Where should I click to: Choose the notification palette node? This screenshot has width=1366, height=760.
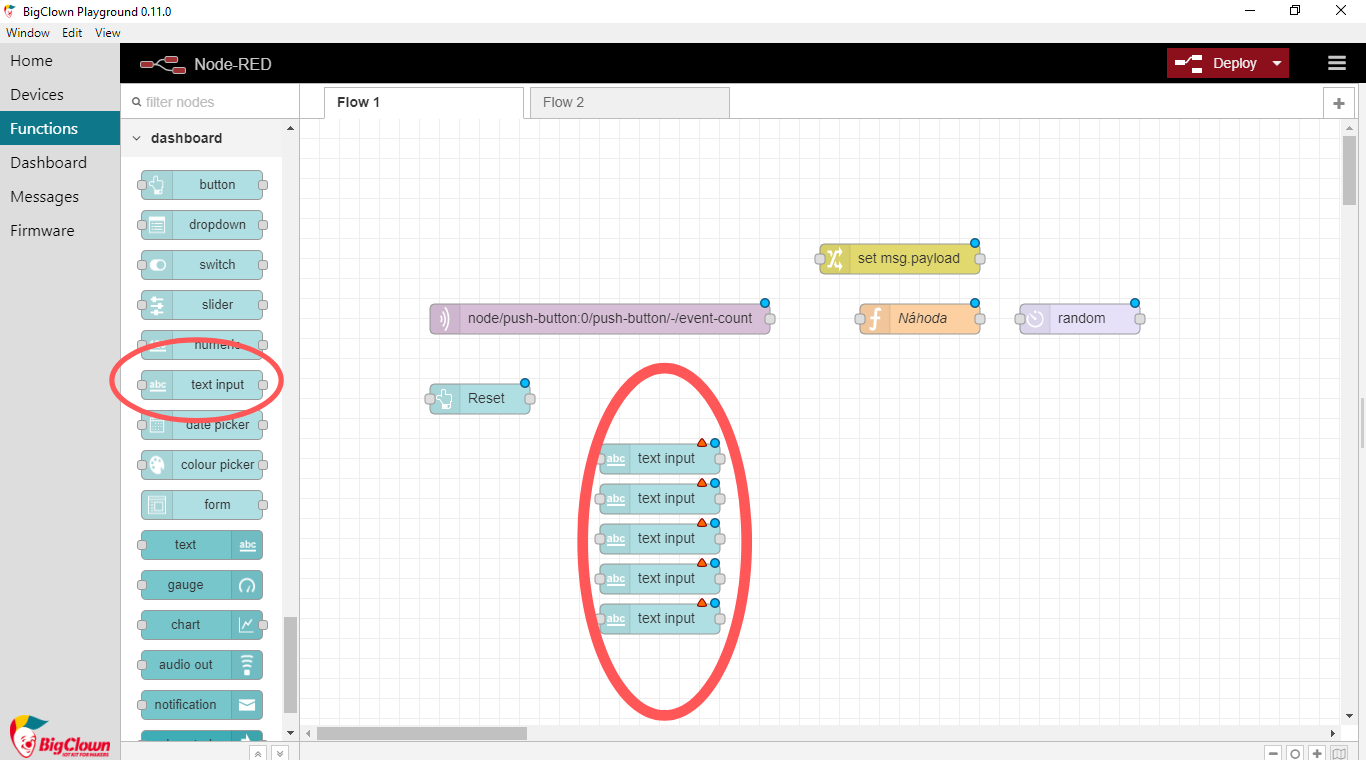[x=202, y=705]
